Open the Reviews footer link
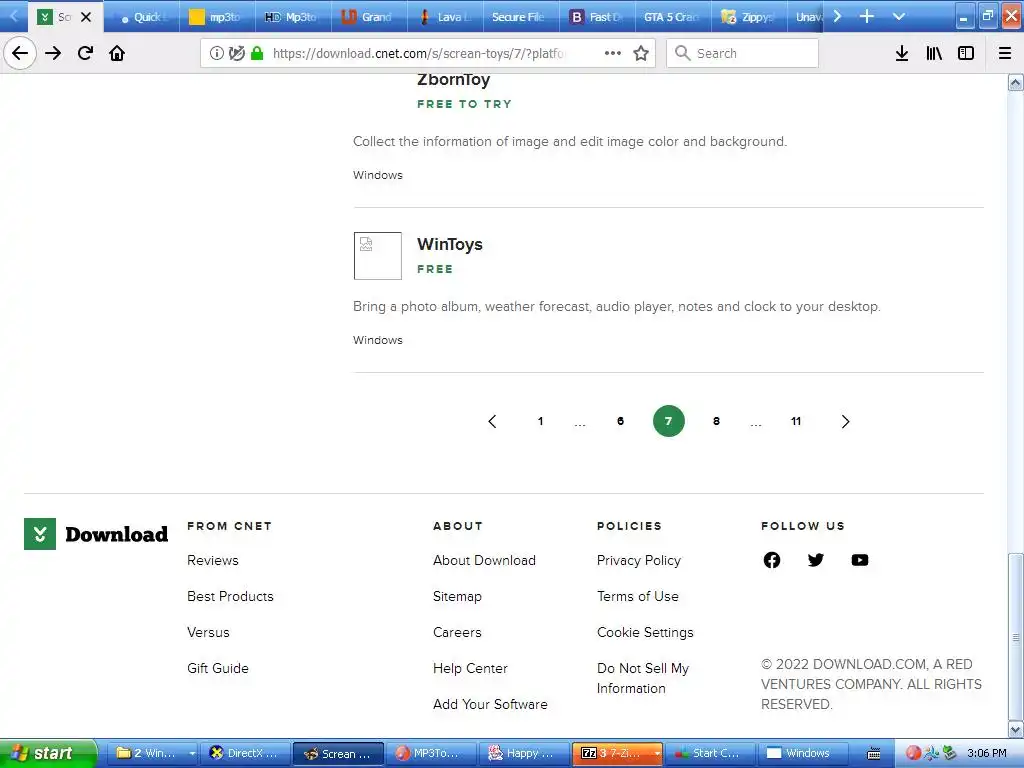 [x=213, y=560]
